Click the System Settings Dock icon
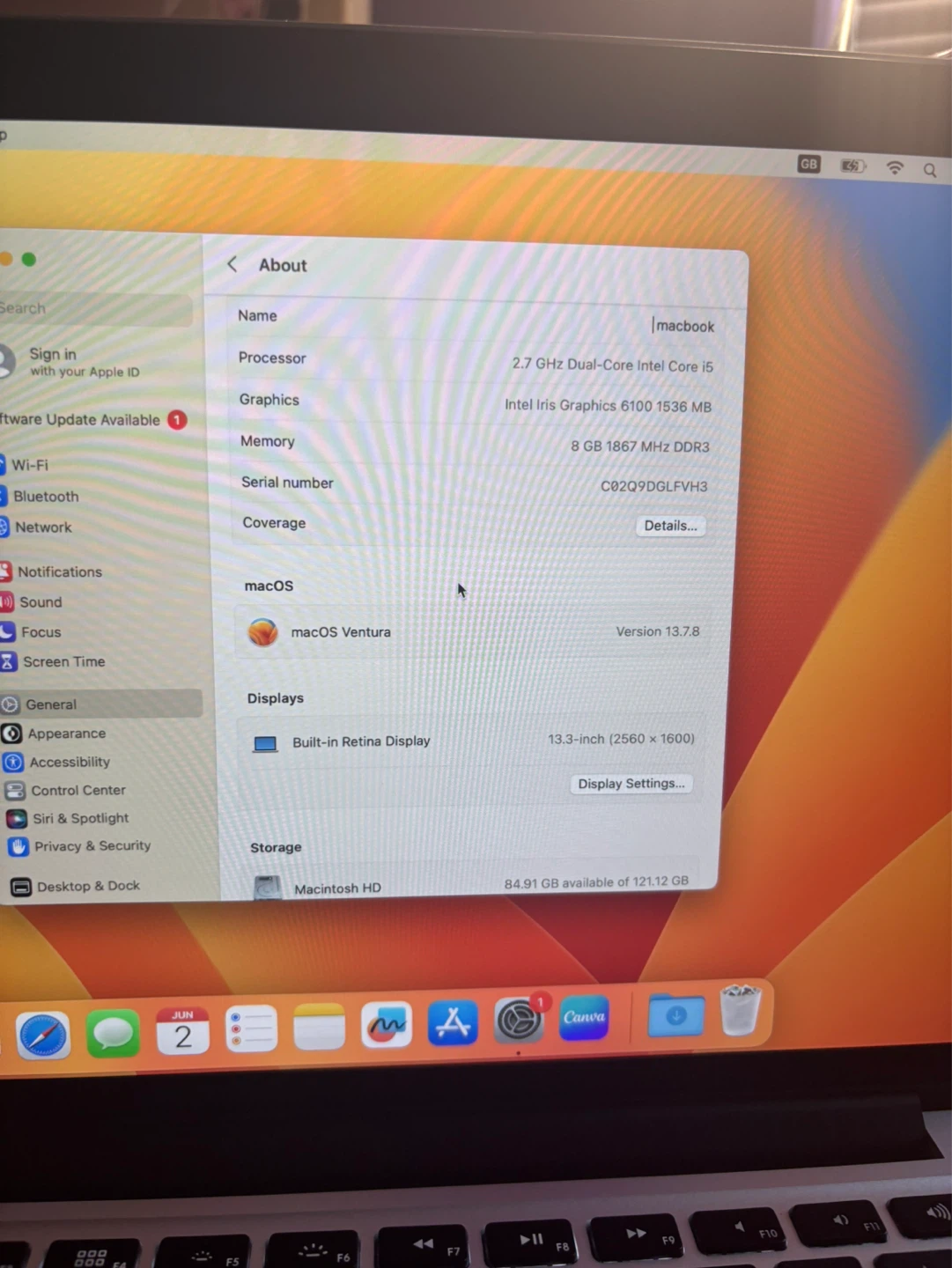This screenshot has width=952, height=1268. 519,1021
